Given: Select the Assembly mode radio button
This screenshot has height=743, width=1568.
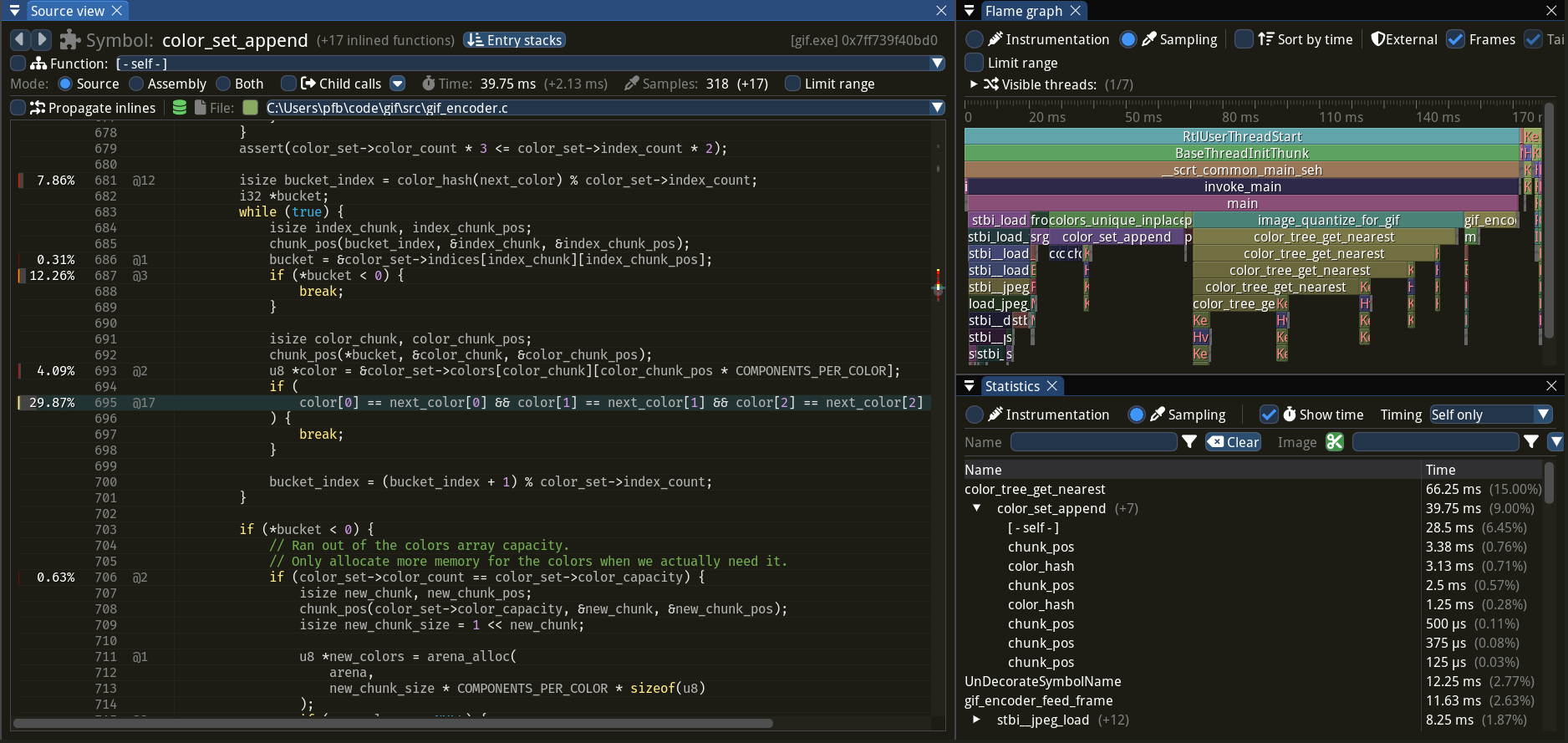Looking at the screenshot, I should click(136, 84).
